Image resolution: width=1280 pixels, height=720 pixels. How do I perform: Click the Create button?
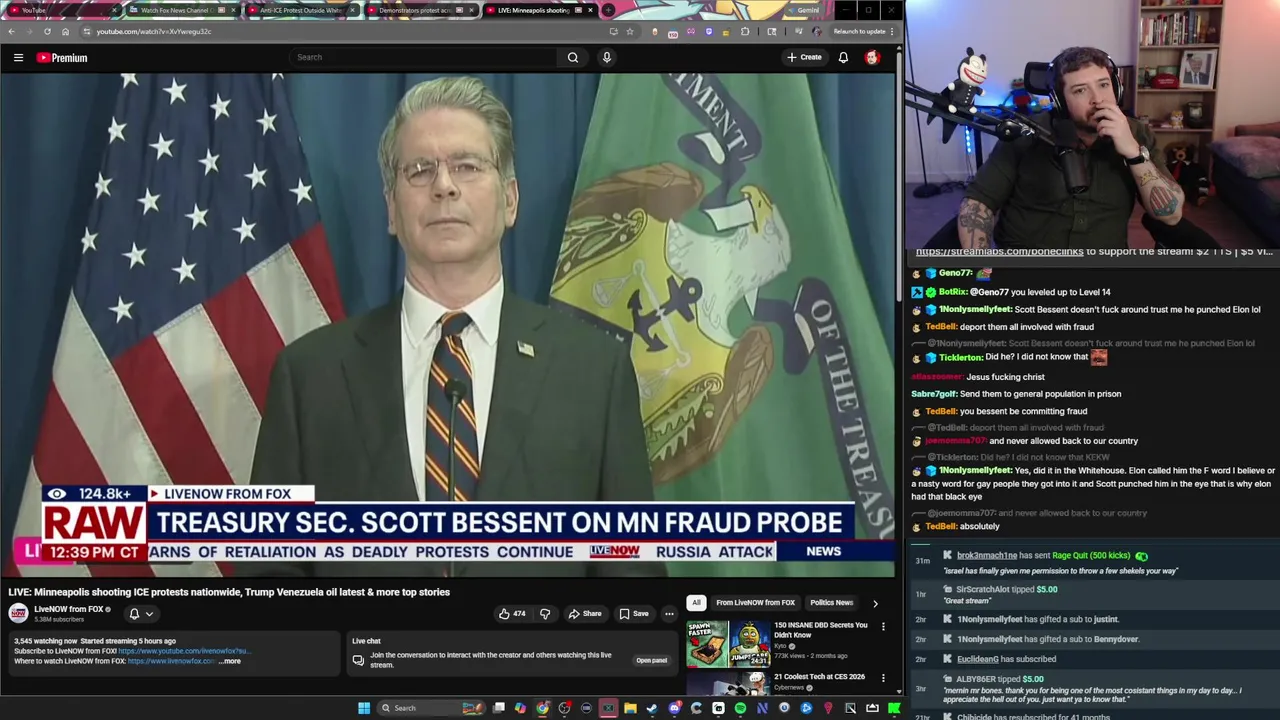[x=804, y=57]
